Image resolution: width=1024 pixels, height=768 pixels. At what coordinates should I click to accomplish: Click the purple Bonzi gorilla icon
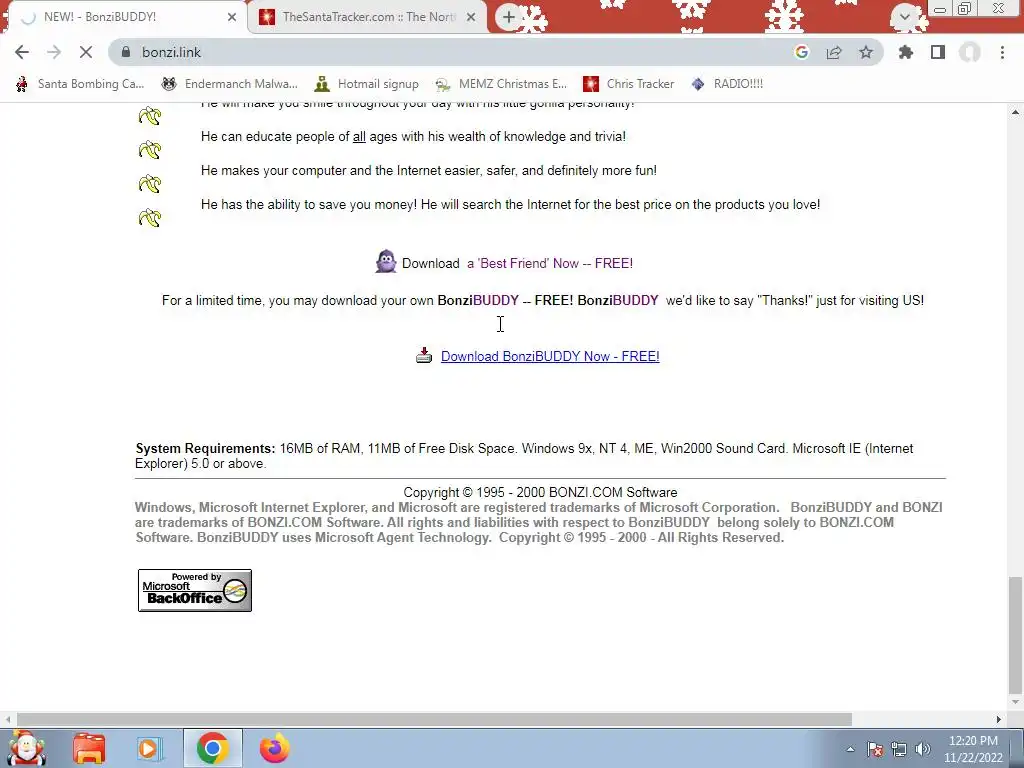click(x=386, y=262)
